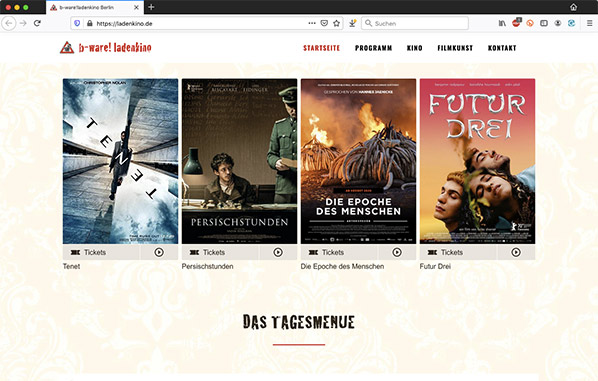The height and width of the screenshot is (381, 598).
Task: Open the Kino menu item
Action: click(x=415, y=48)
